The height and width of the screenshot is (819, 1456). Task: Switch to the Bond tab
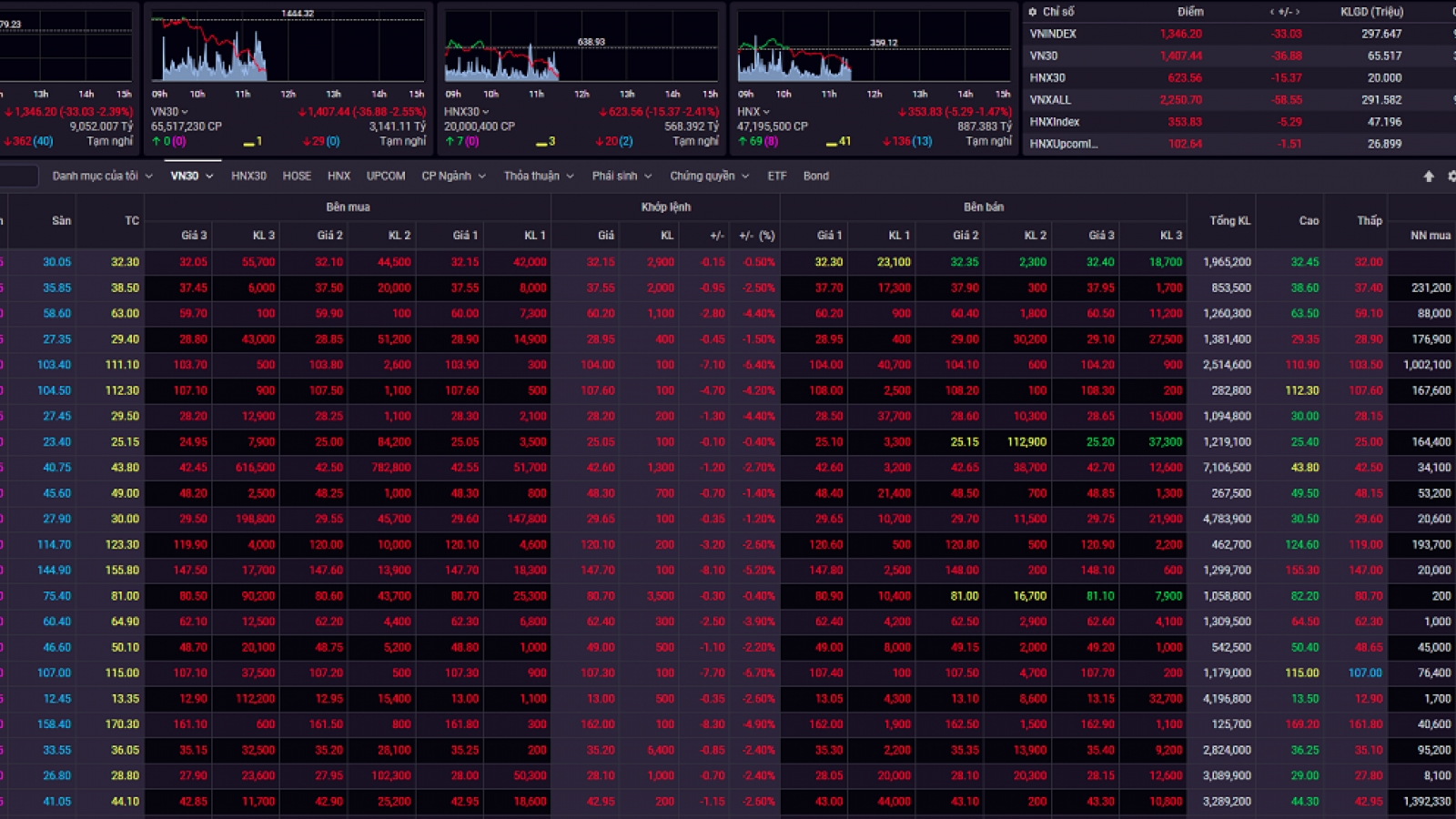pos(816,176)
